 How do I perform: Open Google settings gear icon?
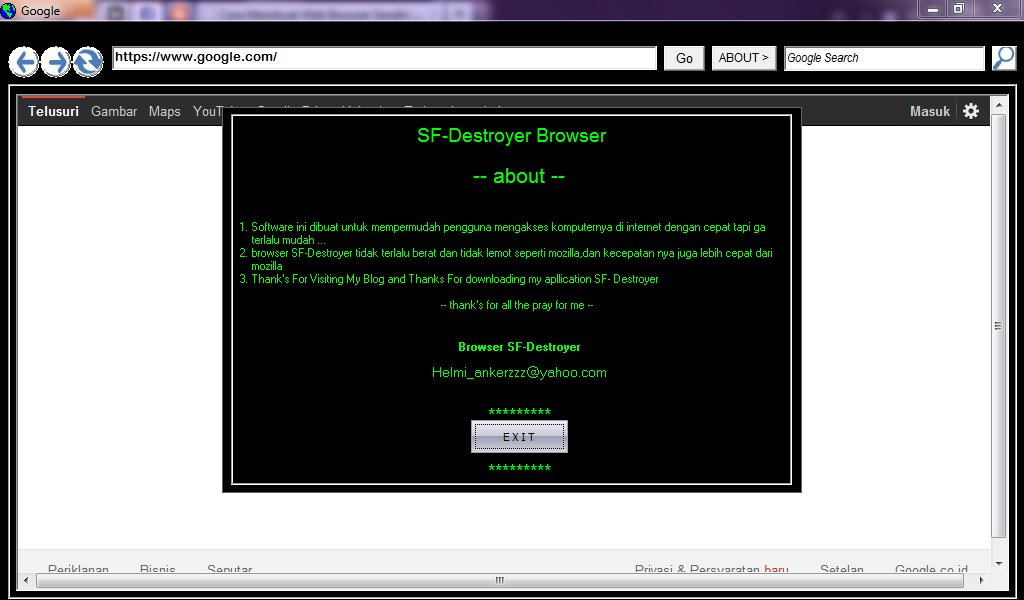971,111
